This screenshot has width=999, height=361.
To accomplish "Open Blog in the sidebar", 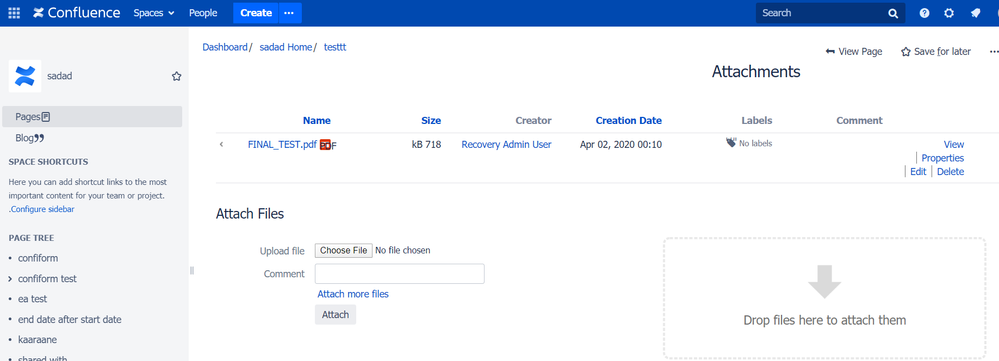I will pyautogui.click(x=29, y=138).
